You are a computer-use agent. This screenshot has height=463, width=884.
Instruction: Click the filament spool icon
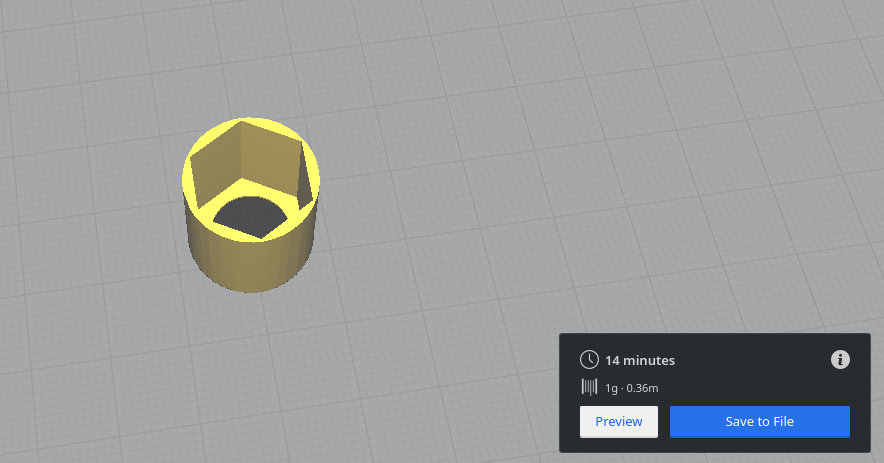coord(589,387)
